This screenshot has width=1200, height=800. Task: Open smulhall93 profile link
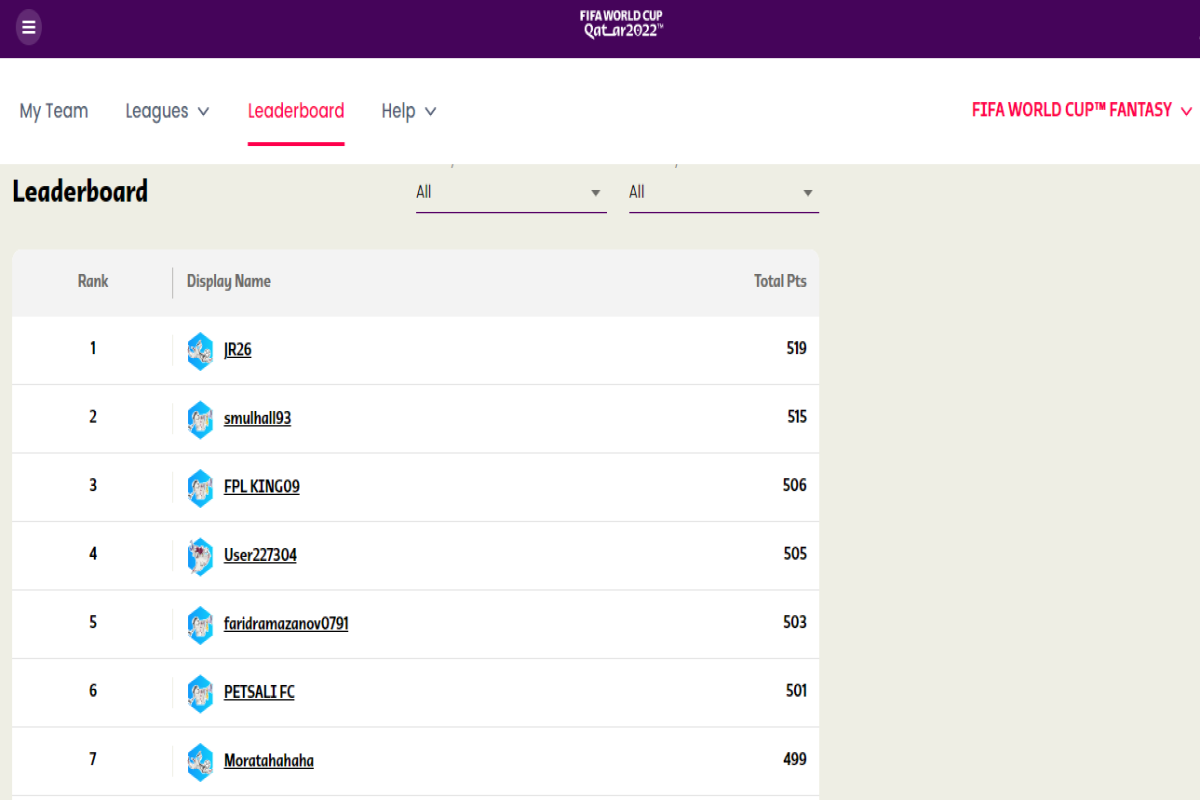257,418
